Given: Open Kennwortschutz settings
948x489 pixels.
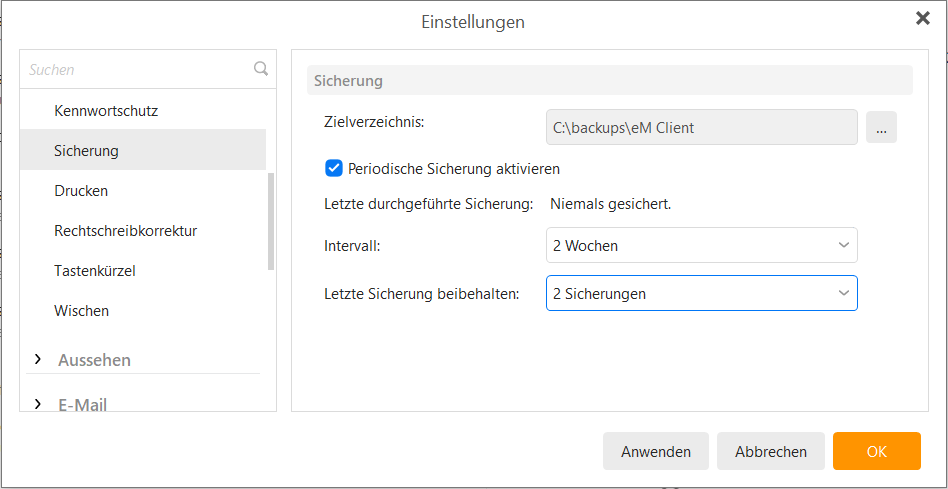Looking at the screenshot, I should [143, 111].
